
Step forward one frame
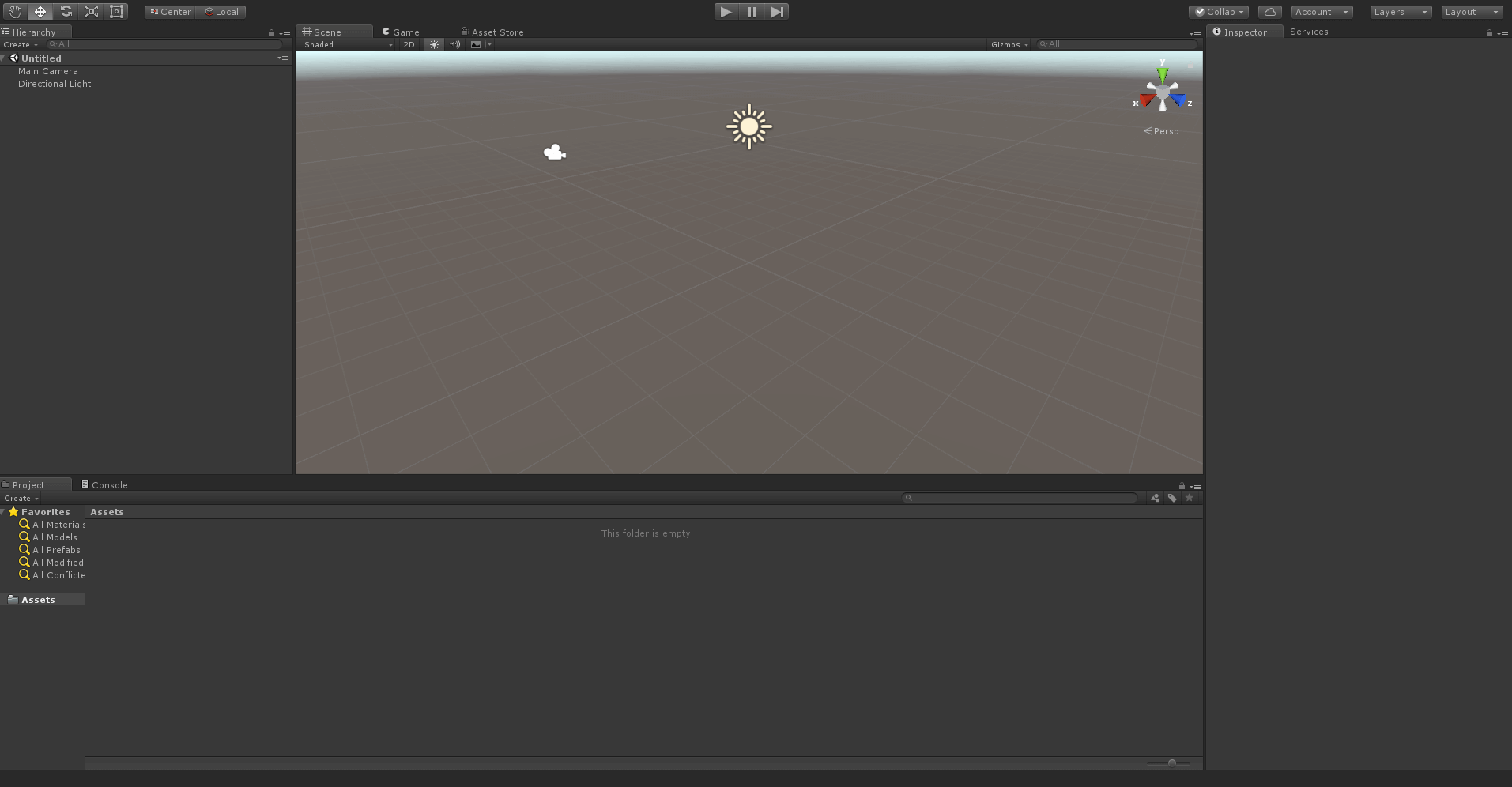777,12
